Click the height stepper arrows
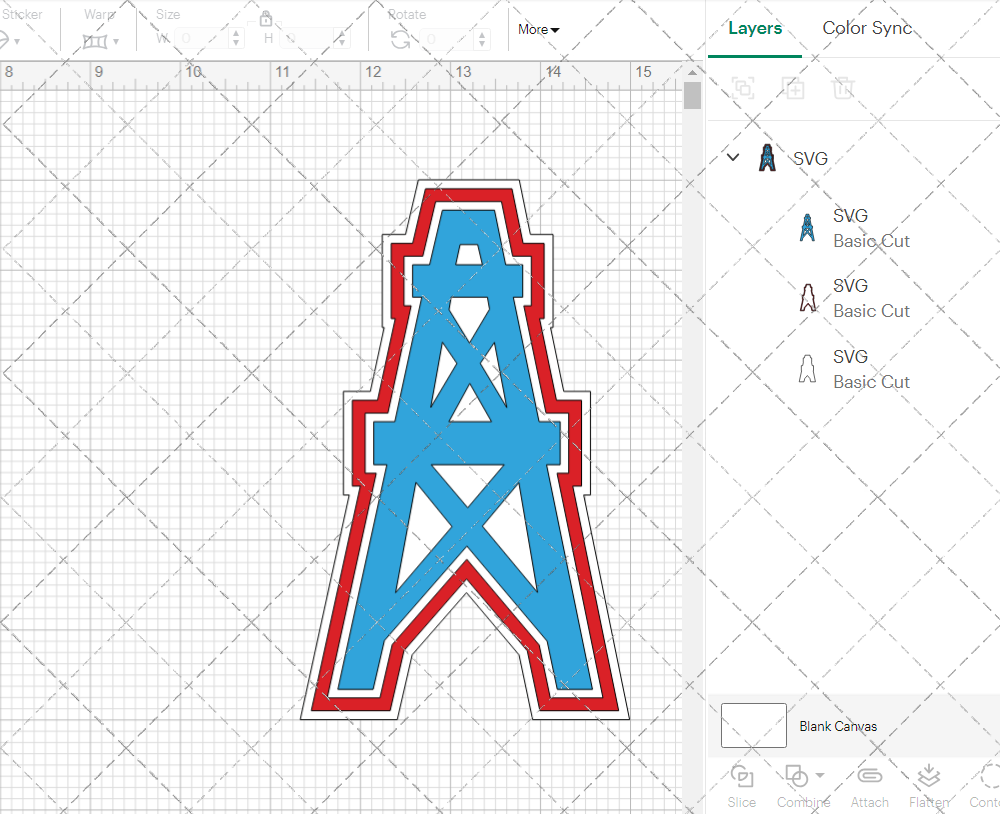The image size is (1000, 814). 341,38
